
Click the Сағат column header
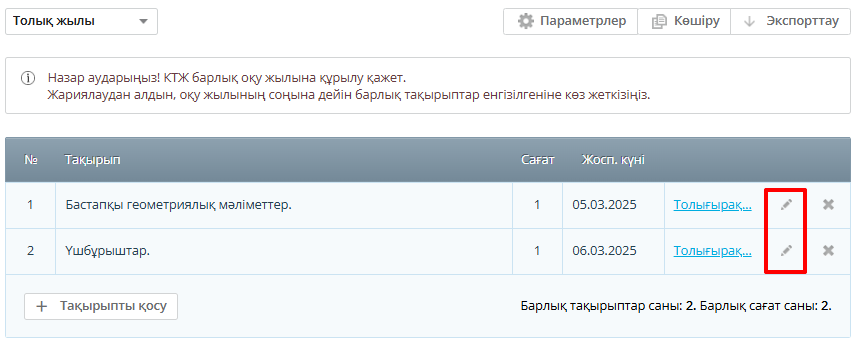(x=537, y=160)
